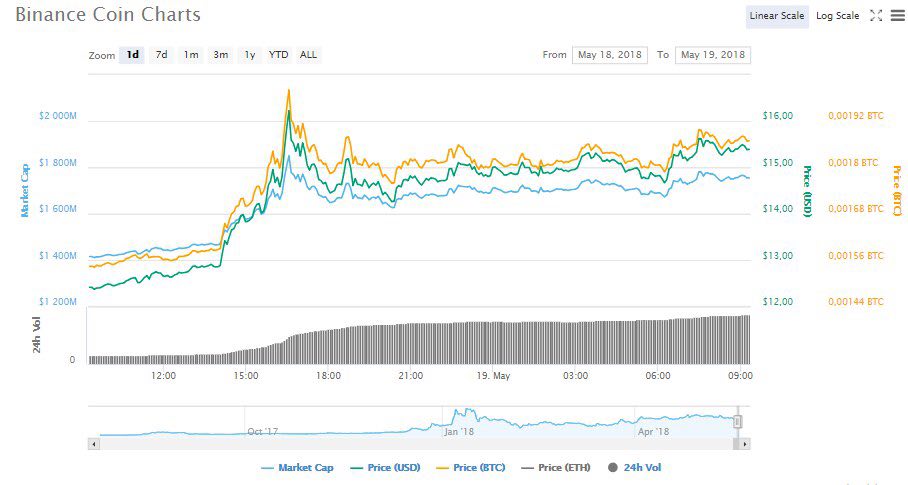
Task: Select the 7d zoom range
Action: 162,55
